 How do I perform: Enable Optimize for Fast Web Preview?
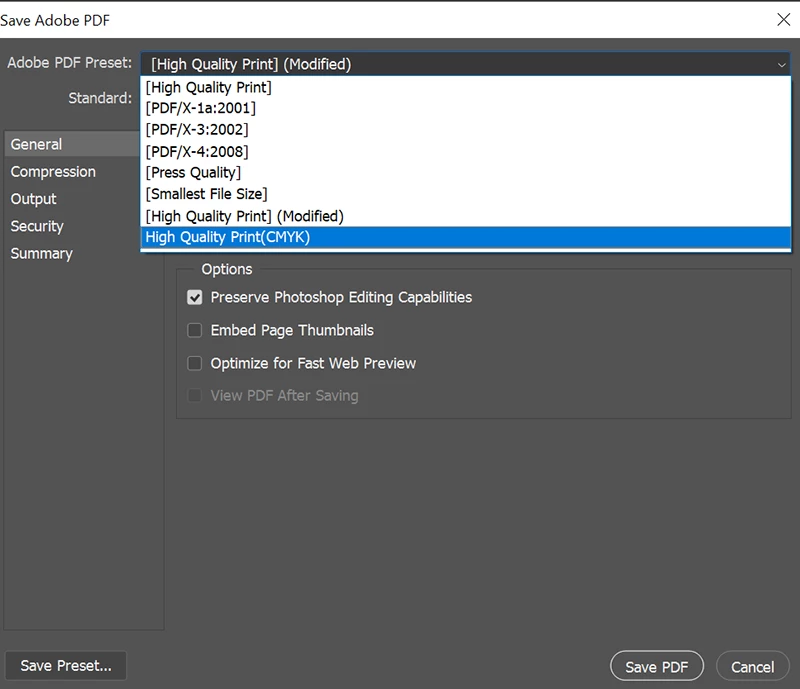[194, 363]
